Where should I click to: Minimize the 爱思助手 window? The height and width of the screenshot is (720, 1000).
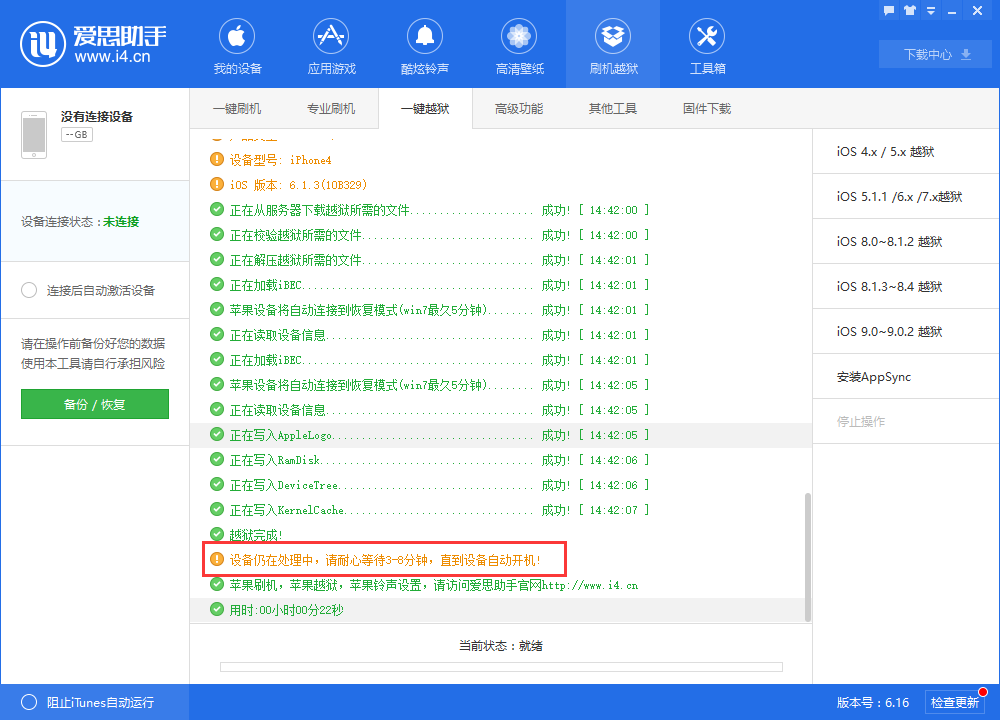(952, 11)
